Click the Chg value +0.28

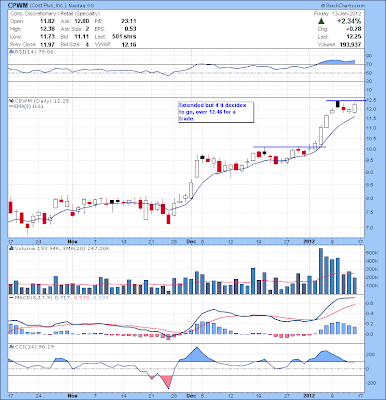[354, 29]
